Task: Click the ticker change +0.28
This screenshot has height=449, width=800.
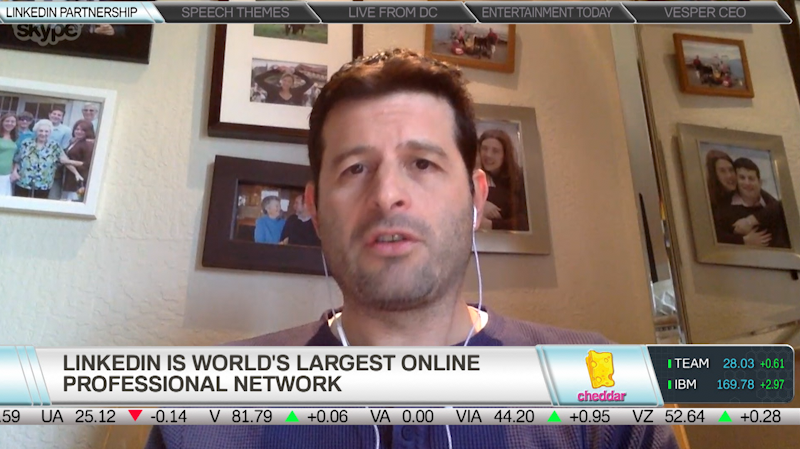Action: click(x=760, y=416)
